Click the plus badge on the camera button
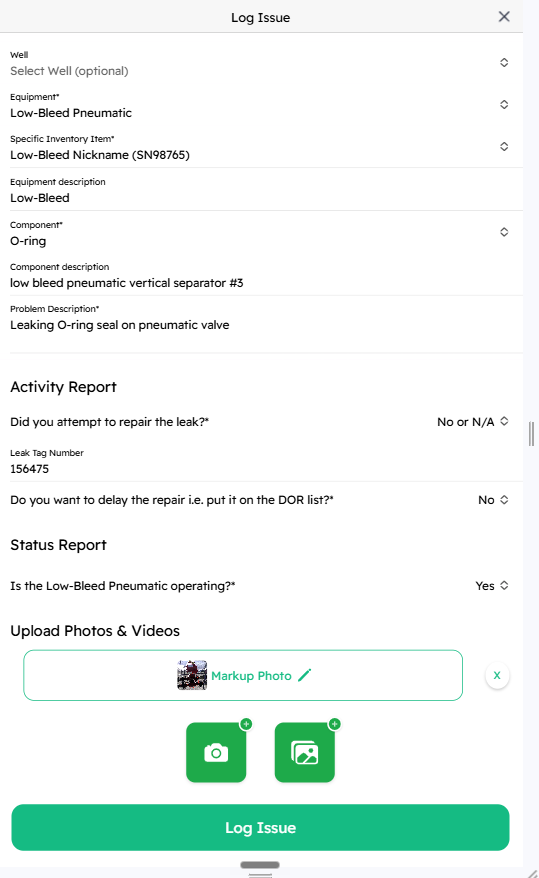 click(x=246, y=724)
